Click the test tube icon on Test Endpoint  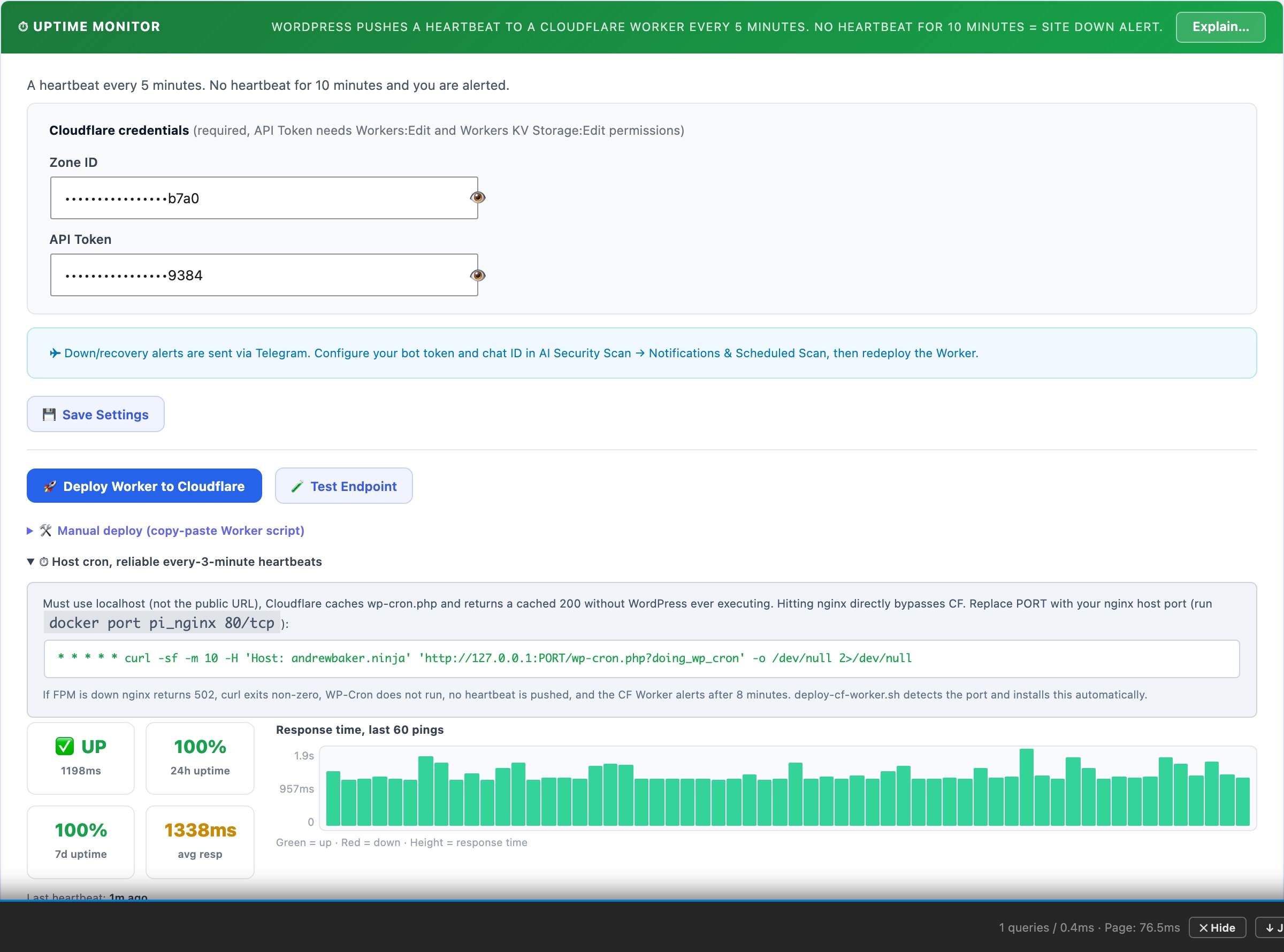click(297, 486)
